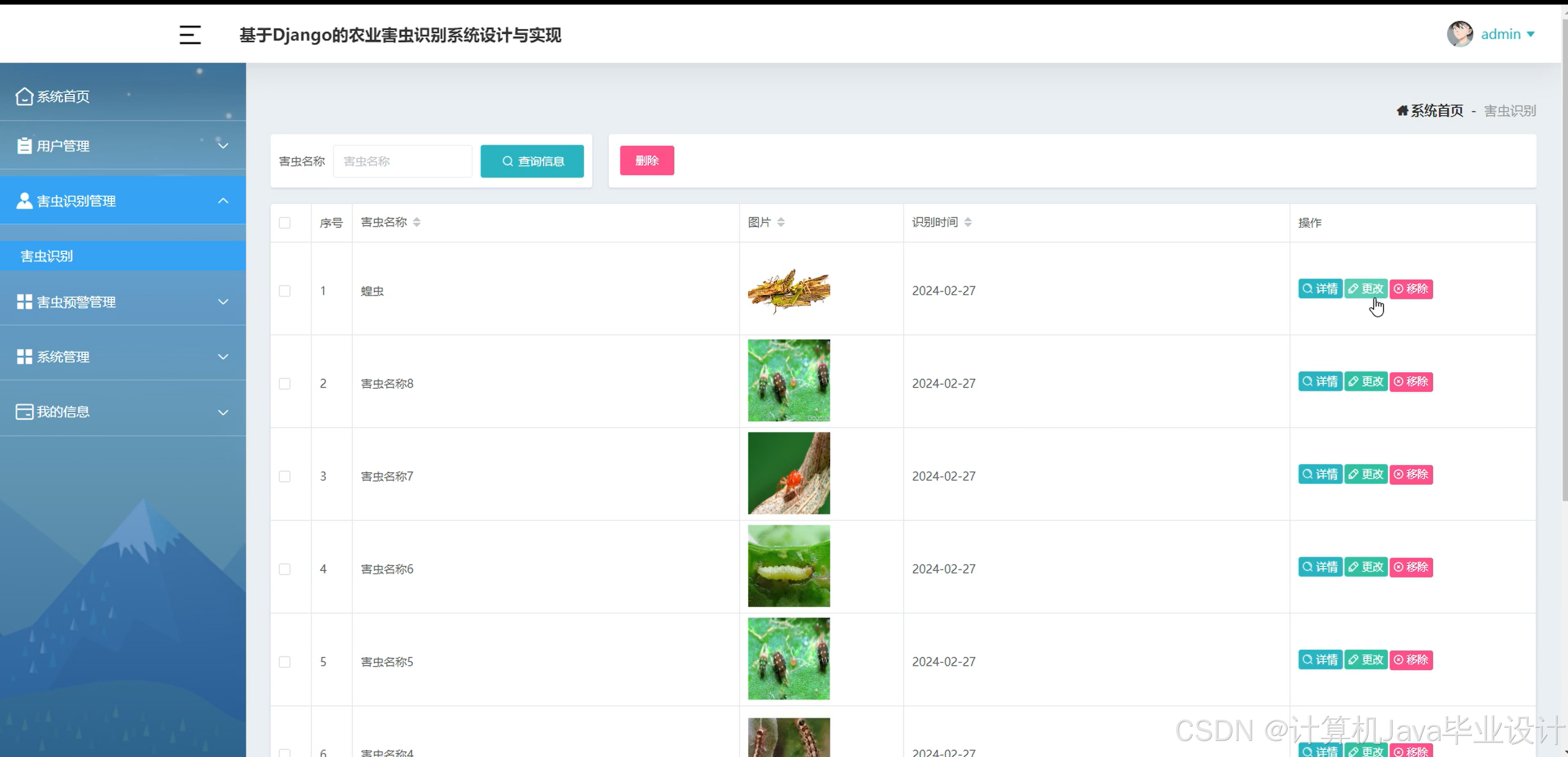The image size is (1568, 757).
Task: Open 系统首页 in the sidebar
Action: tap(123, 96)
